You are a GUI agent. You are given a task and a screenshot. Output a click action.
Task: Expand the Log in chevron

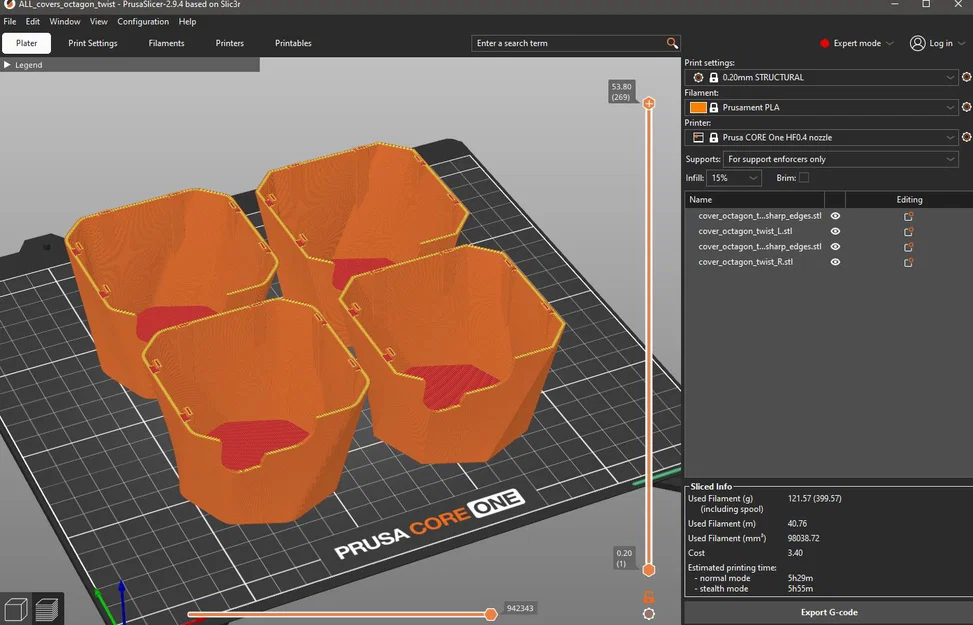point(962,43)
